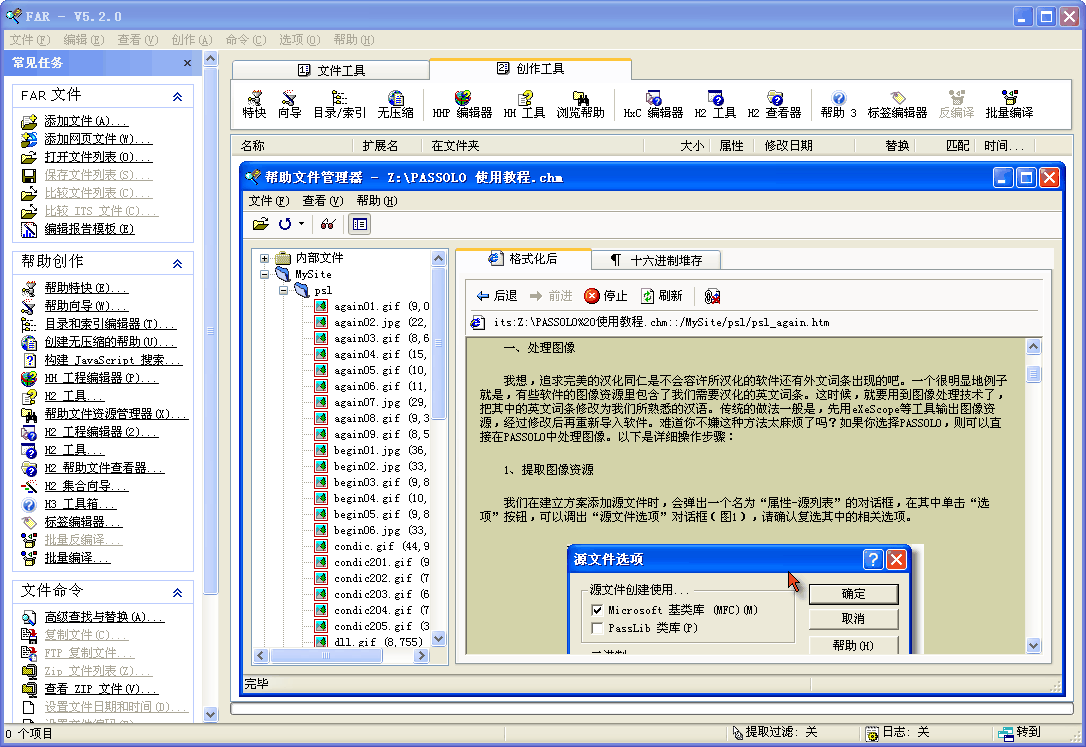The height and width of the screenshot is (747, 1086).
Task: Launch the 目录/索引 editor icon
Action: (x=339, y=104)
